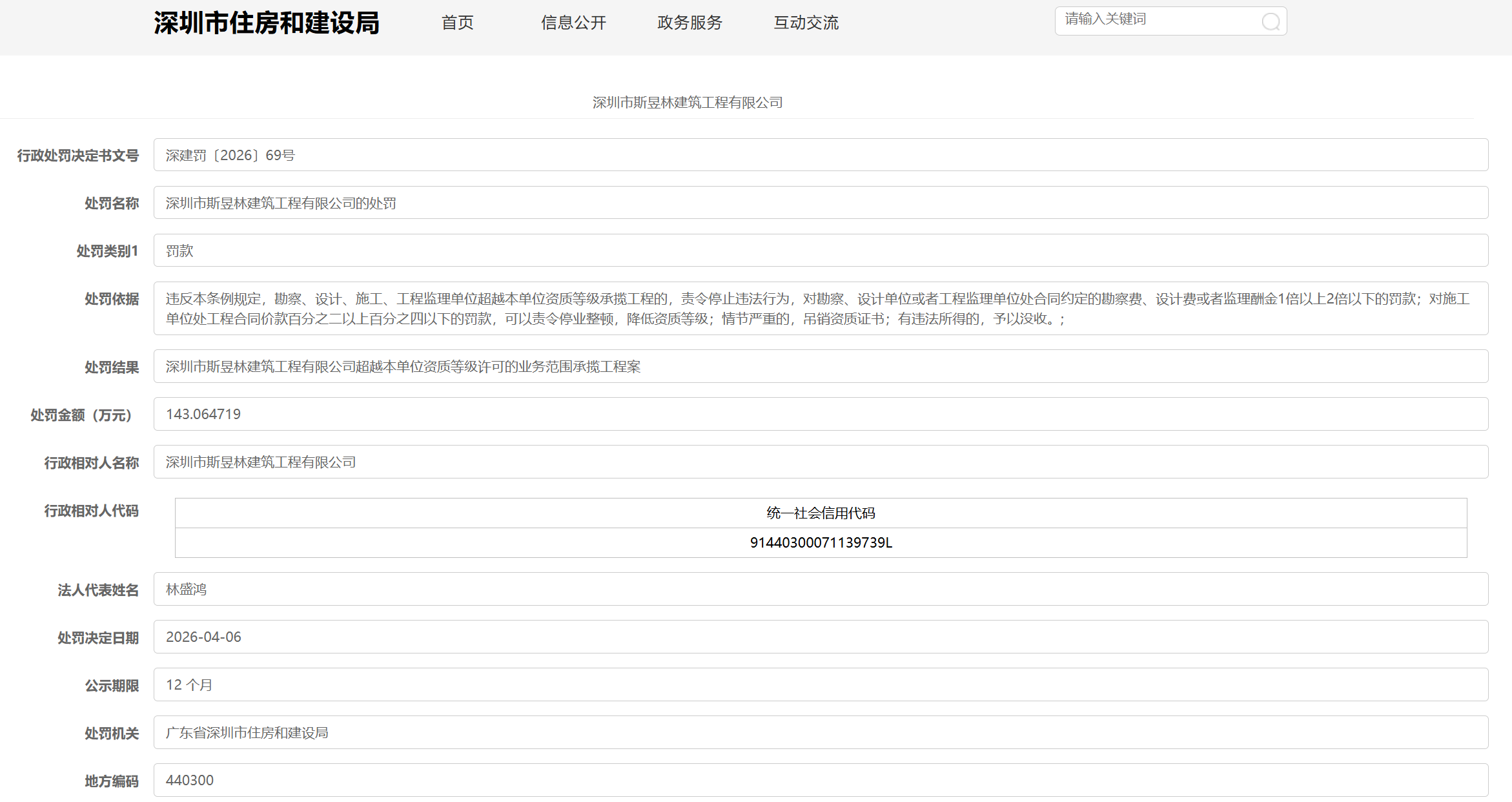Click the credit code 91440300071139739L cell
The image size is (1512, 802).
(820, 542)
